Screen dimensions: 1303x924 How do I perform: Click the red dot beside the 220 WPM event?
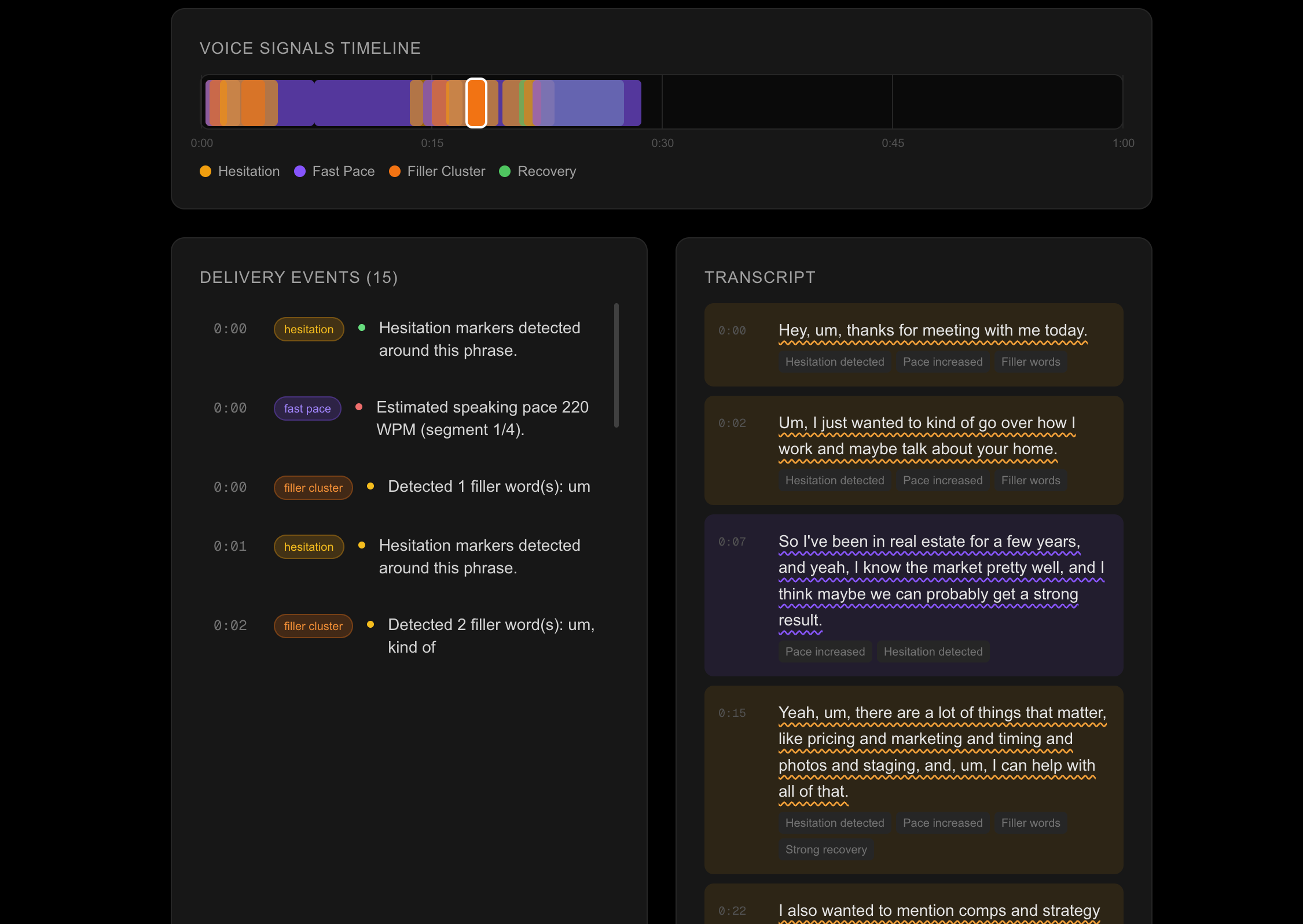click(x=359, y=407)
